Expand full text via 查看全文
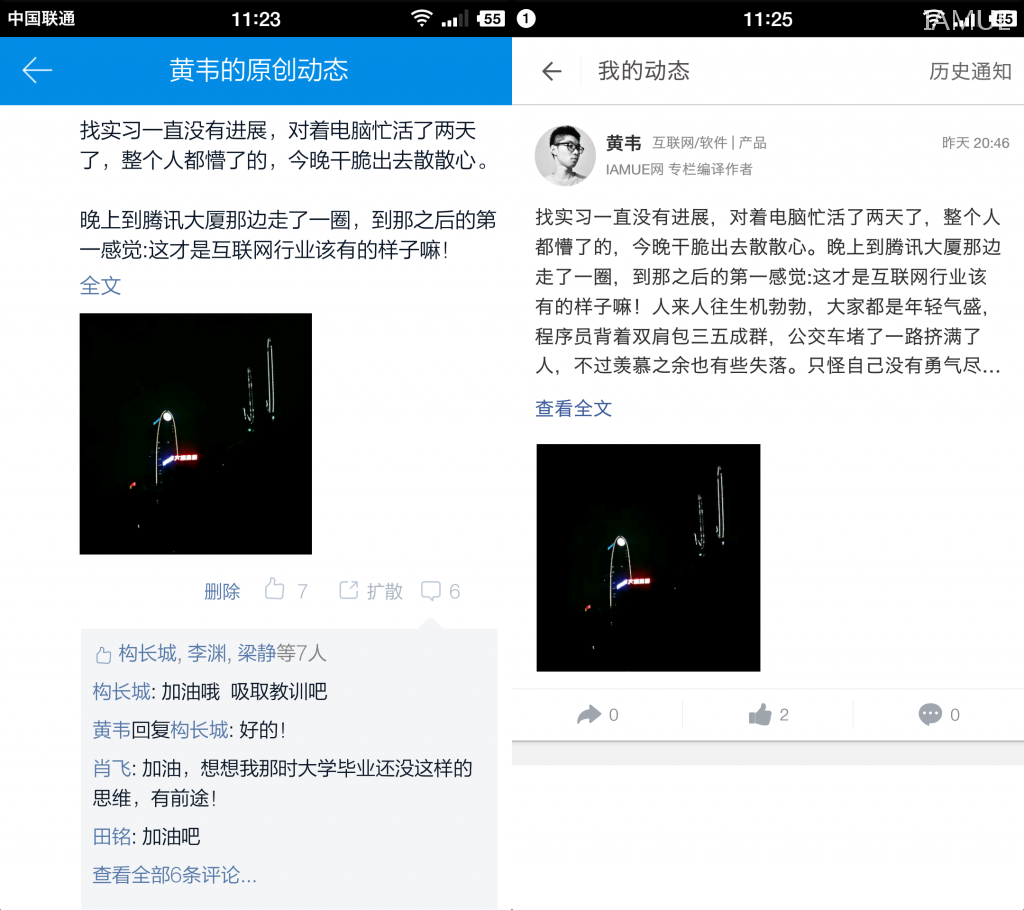The height and width of the screenshot is (910, 1024). pos(573,408)
